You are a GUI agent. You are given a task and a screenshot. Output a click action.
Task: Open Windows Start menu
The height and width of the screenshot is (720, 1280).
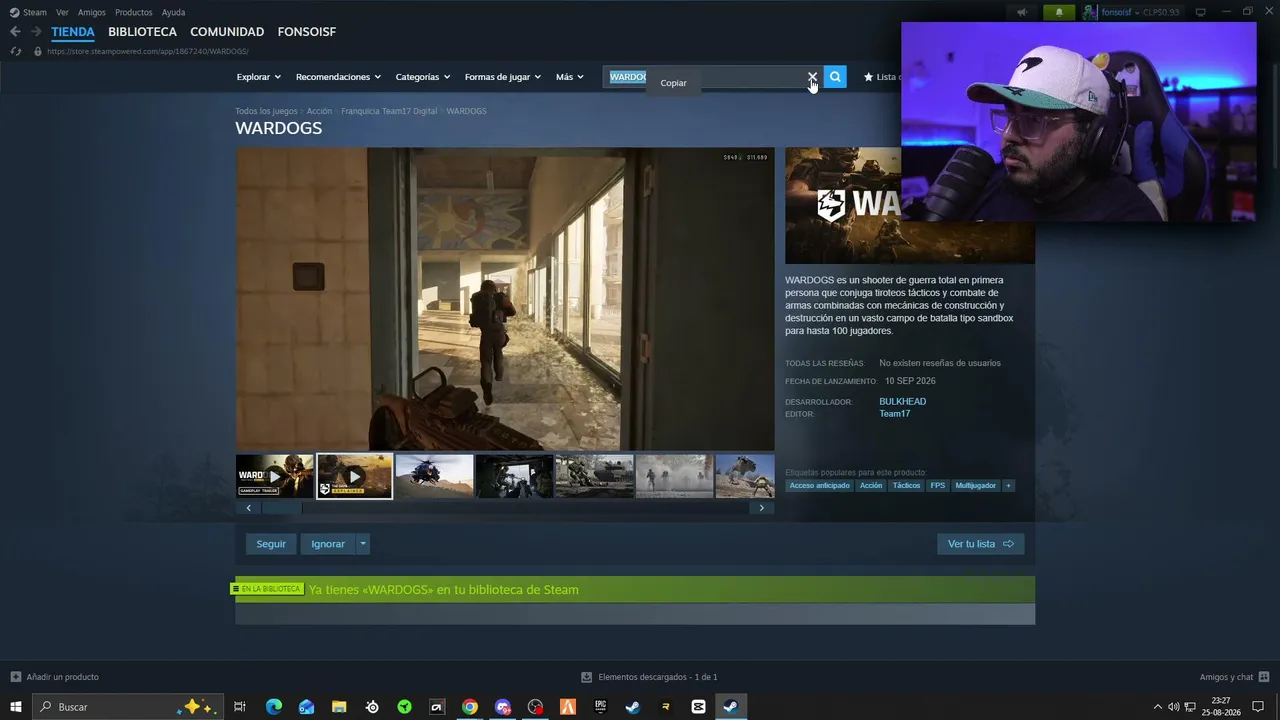tap(16, 707)
